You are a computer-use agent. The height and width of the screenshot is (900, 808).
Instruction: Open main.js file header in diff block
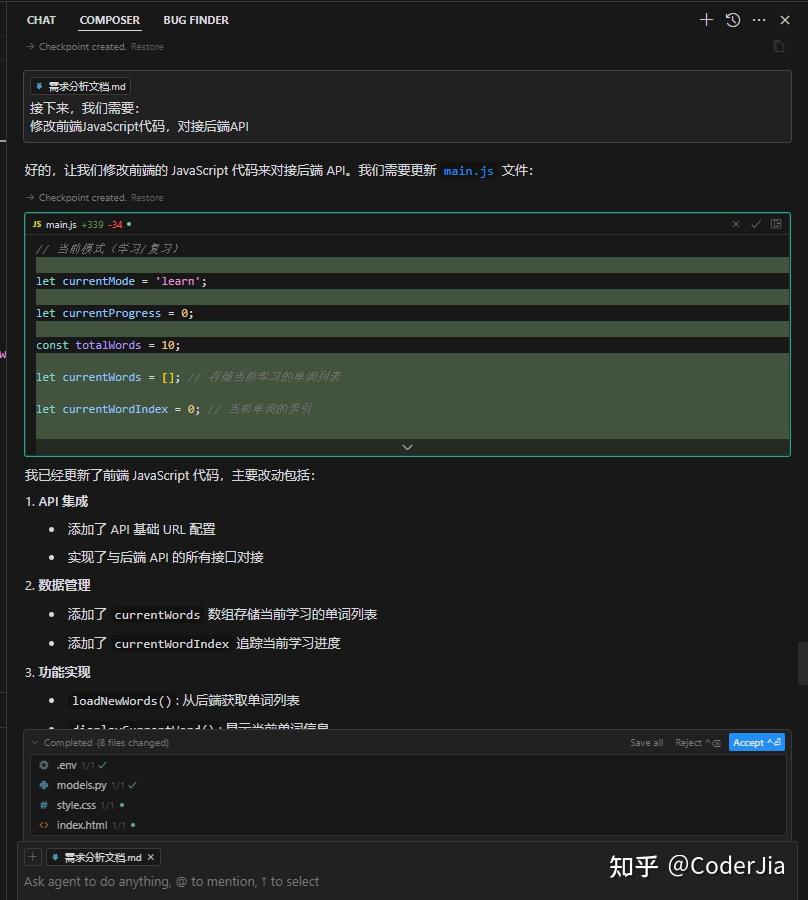(61, 224)
